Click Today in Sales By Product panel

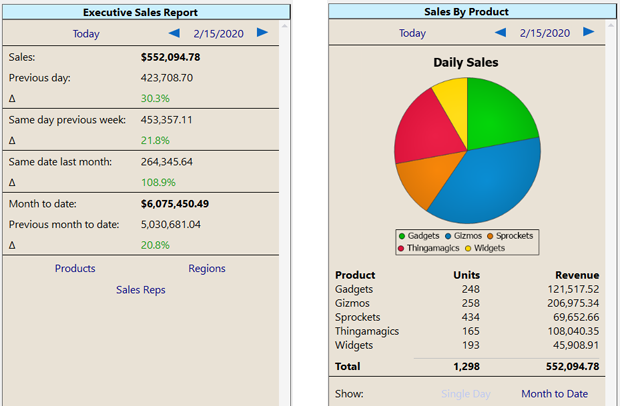click(412, 33)
